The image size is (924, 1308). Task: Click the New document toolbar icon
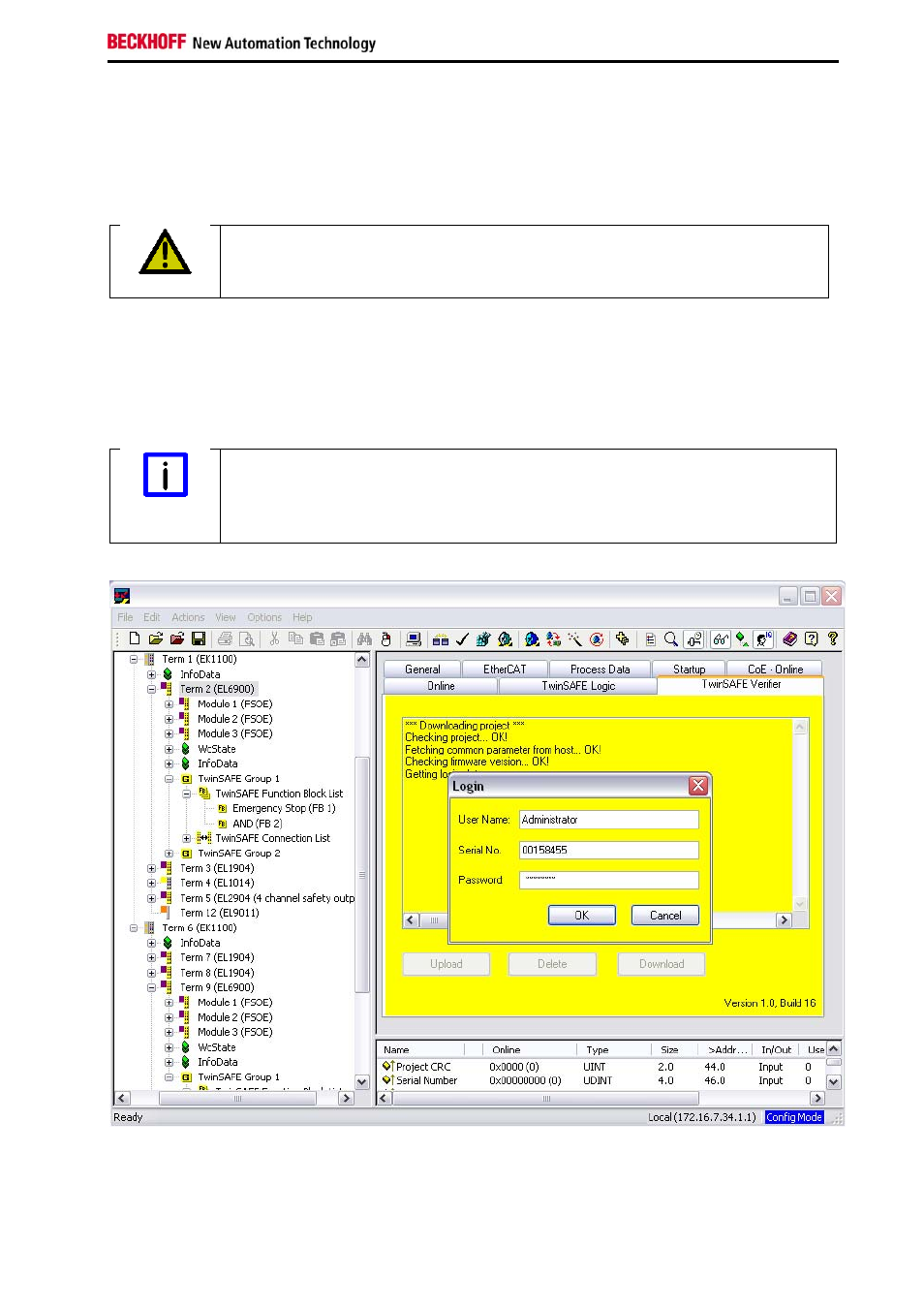pos(135,638)
